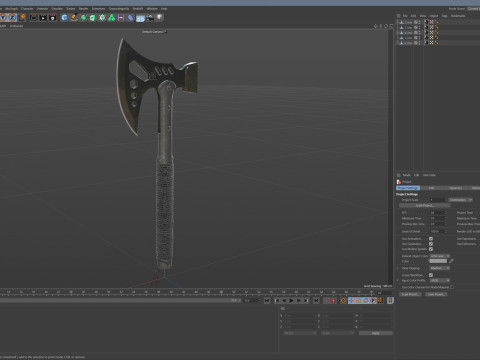Image resolution: width=480 pixels, height=360 pixels.
Task: Go to start of animation
Action: pyautogui.click(x=267, y=301)
